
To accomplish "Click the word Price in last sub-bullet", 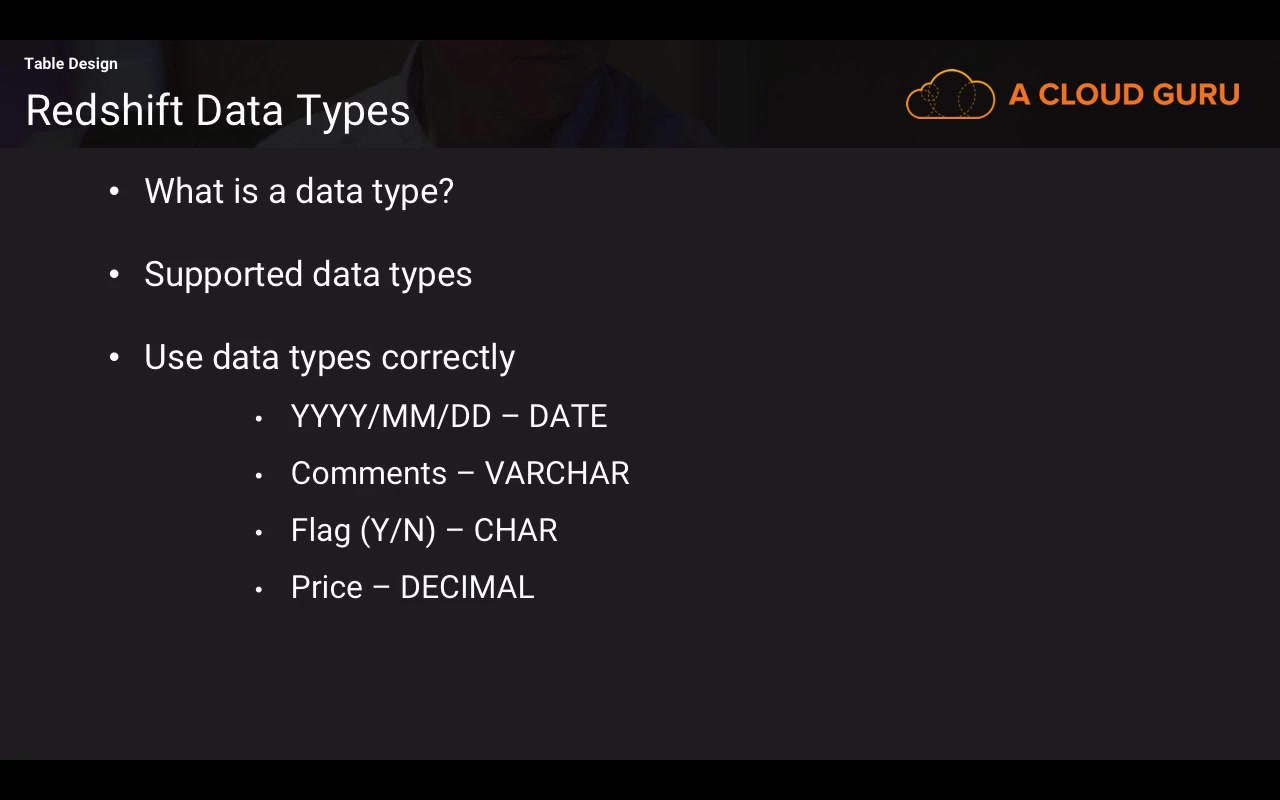I will coord(326,587).
